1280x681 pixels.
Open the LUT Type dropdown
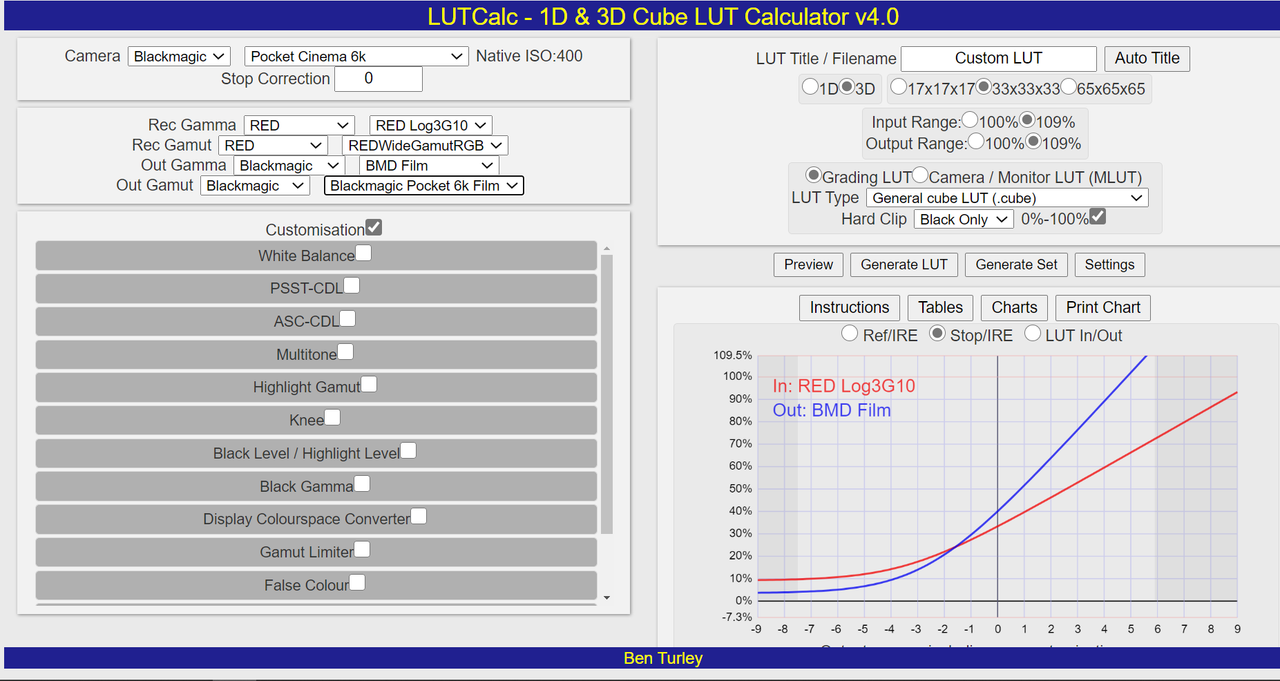pos(1007,198)
